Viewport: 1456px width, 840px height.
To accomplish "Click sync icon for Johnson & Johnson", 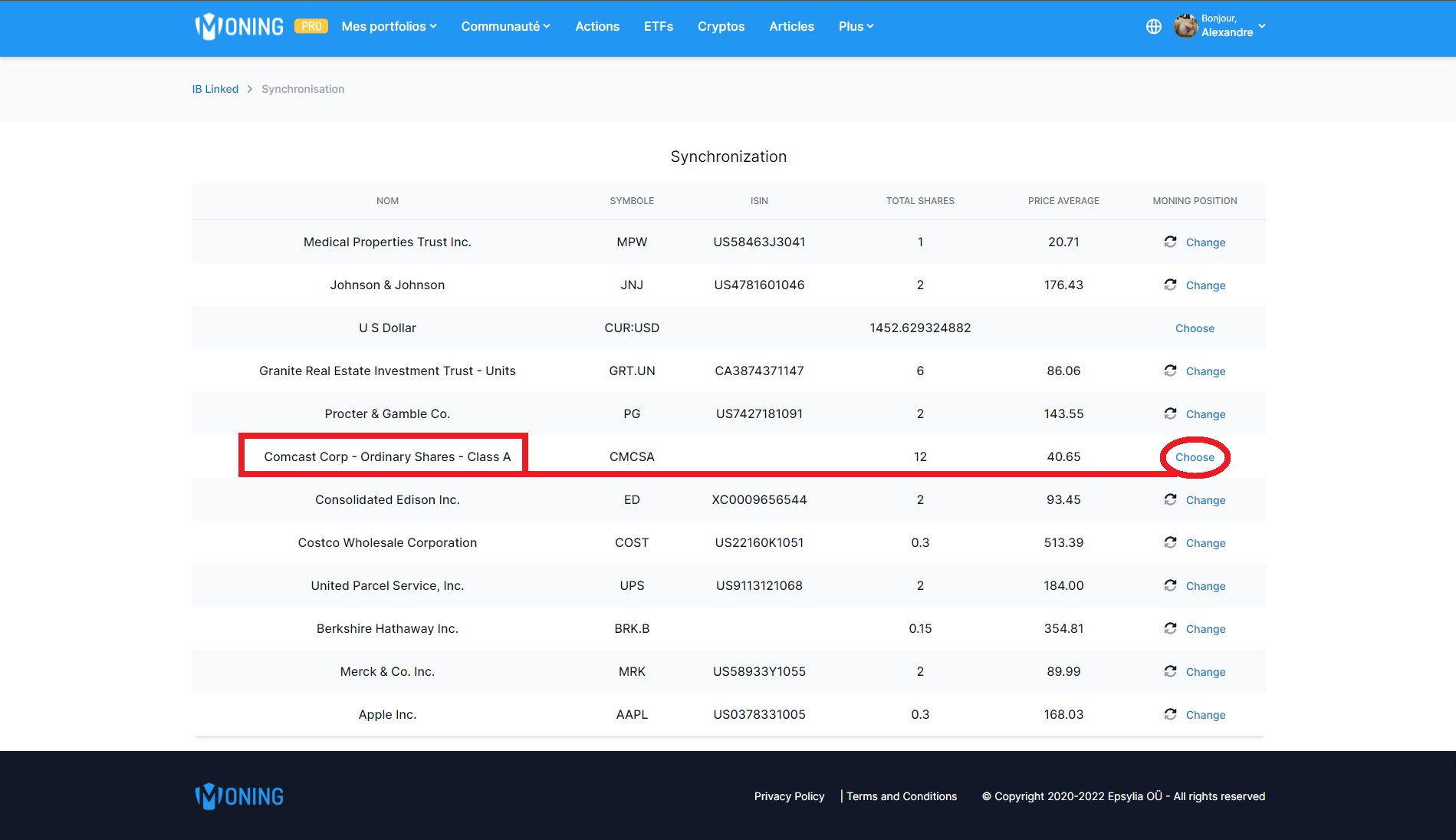I will click(1171, 285).
